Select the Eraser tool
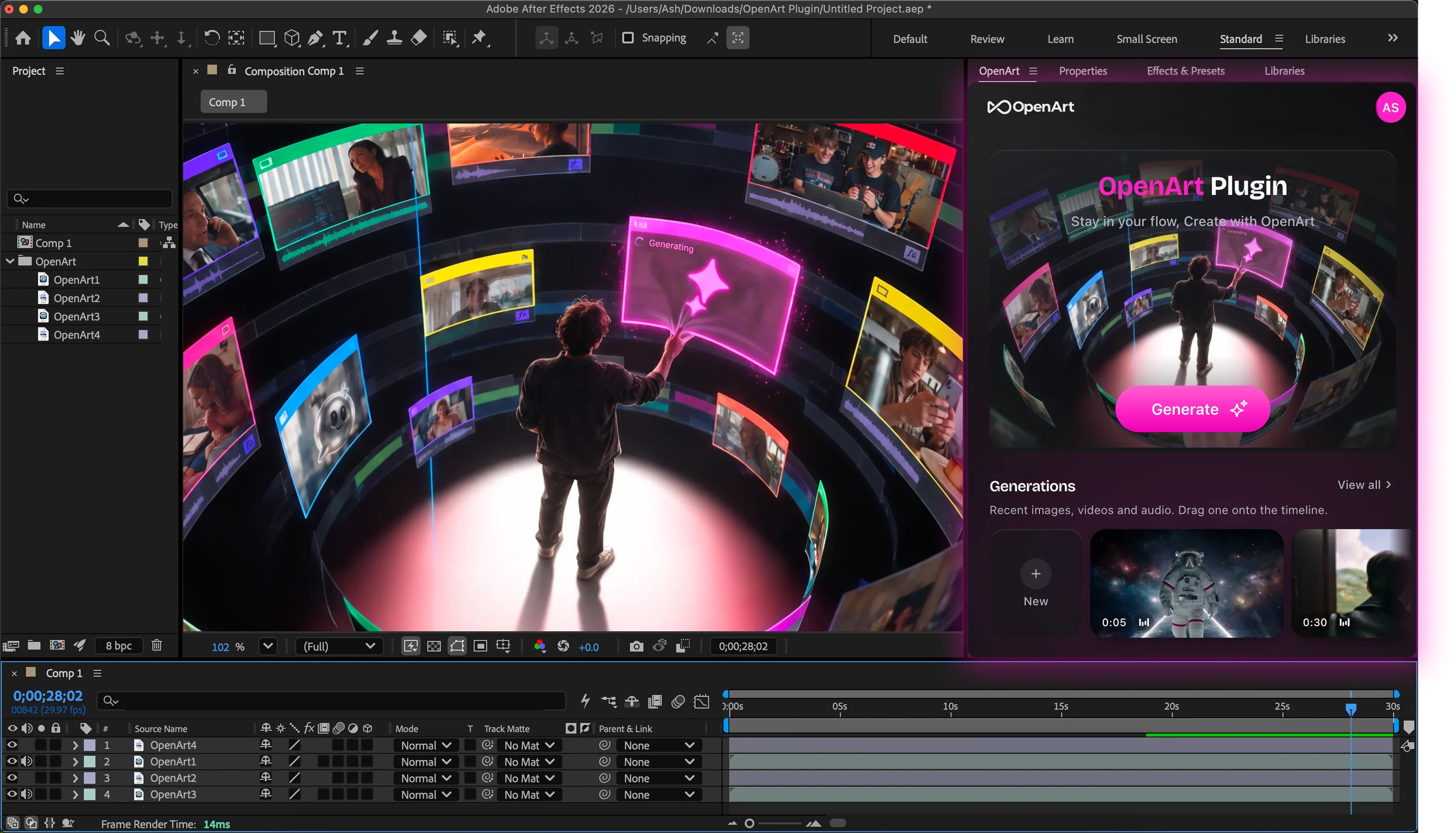The image size is (1456, 833). click(418, 38)
